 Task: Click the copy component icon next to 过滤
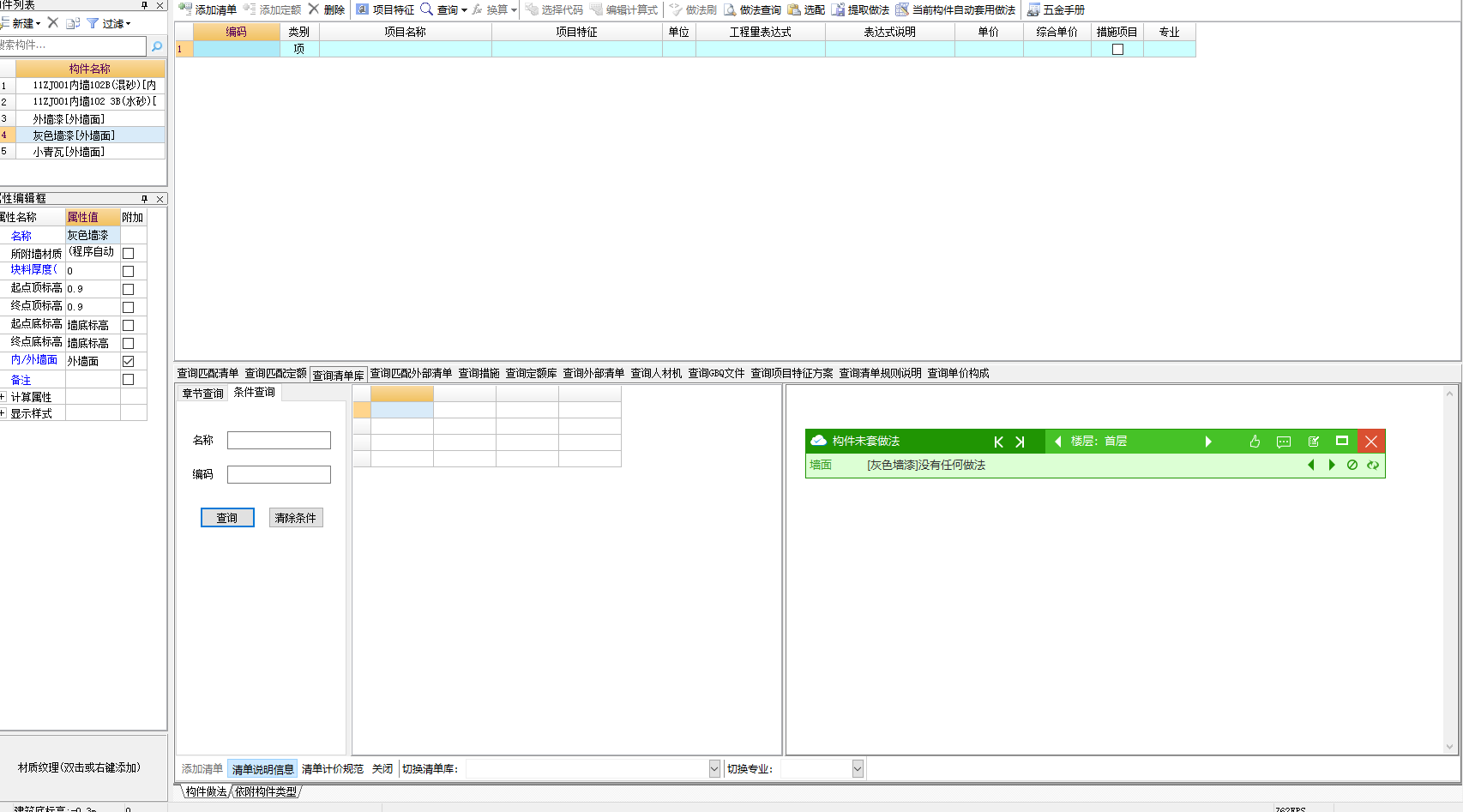[73, 23]
